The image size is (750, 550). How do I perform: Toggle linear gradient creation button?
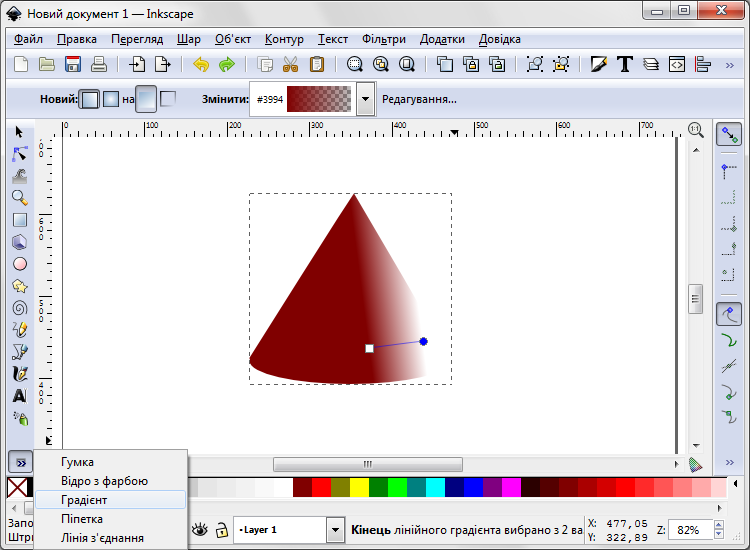click(89, 99)
